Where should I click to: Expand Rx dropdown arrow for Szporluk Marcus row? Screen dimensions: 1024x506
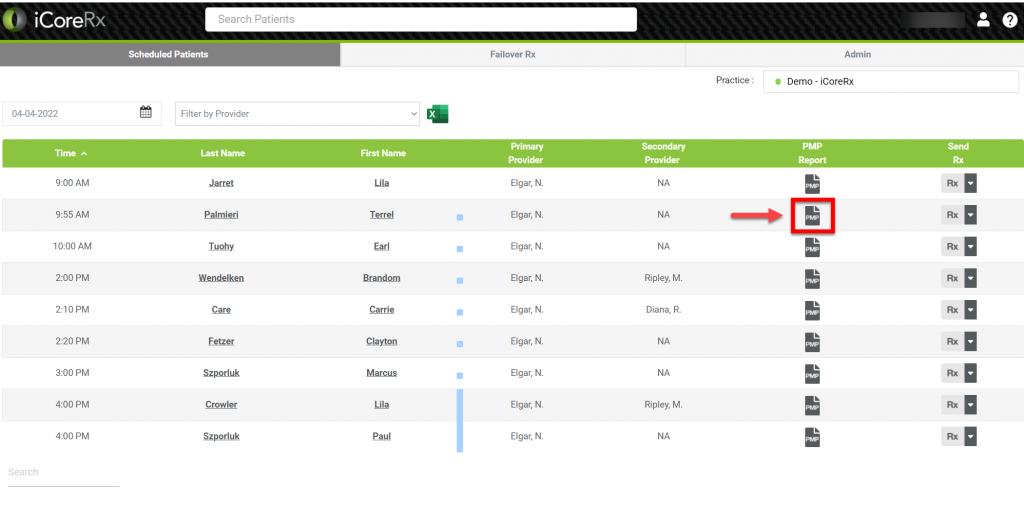click(x=970, y=373)
